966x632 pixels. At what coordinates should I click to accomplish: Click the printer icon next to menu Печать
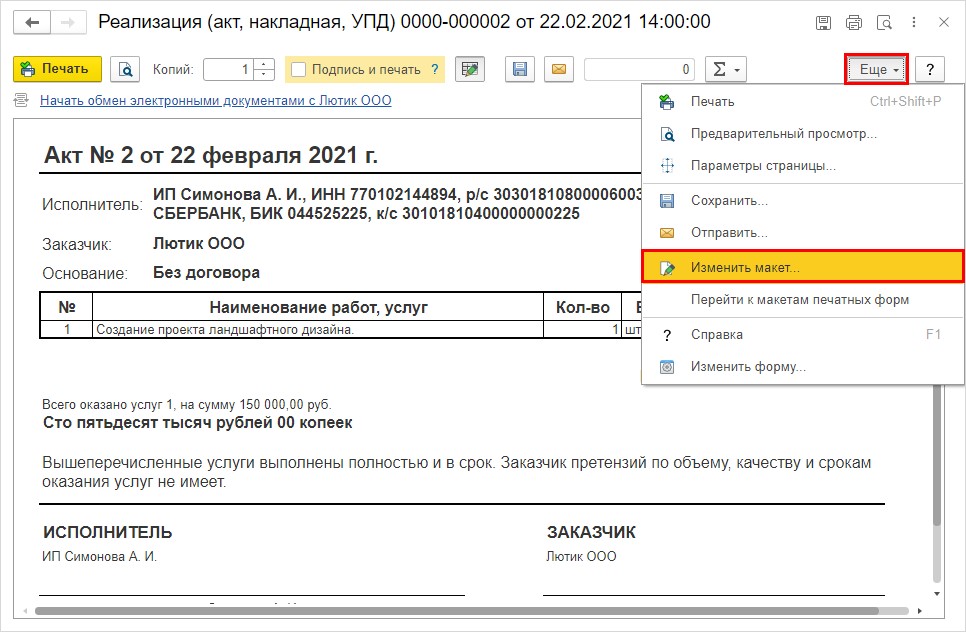(x=667, y=102)
